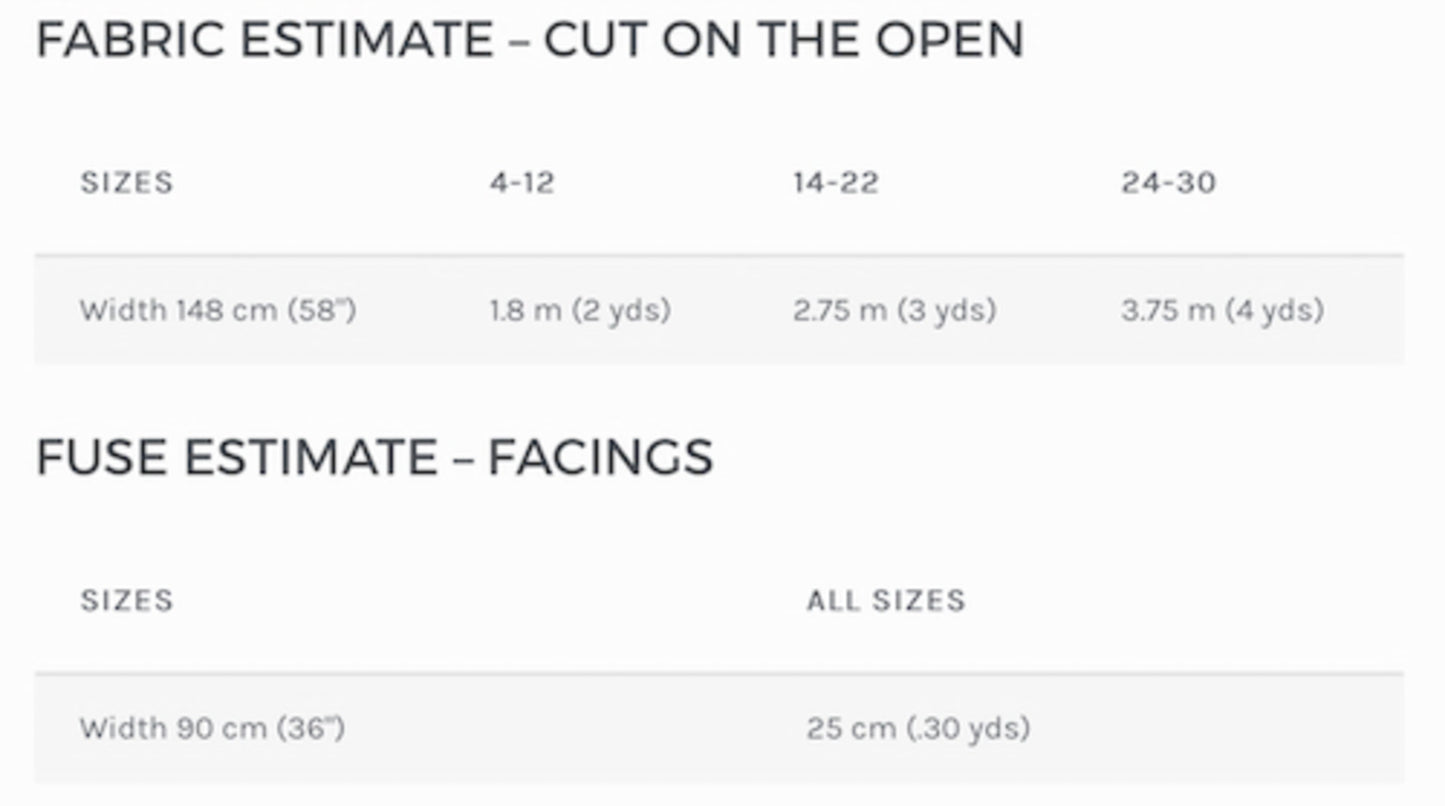This screenshot has height=806, width=1445.
Task: Click the divider line under fabric sizes header
Action: (x=719, y=256)
